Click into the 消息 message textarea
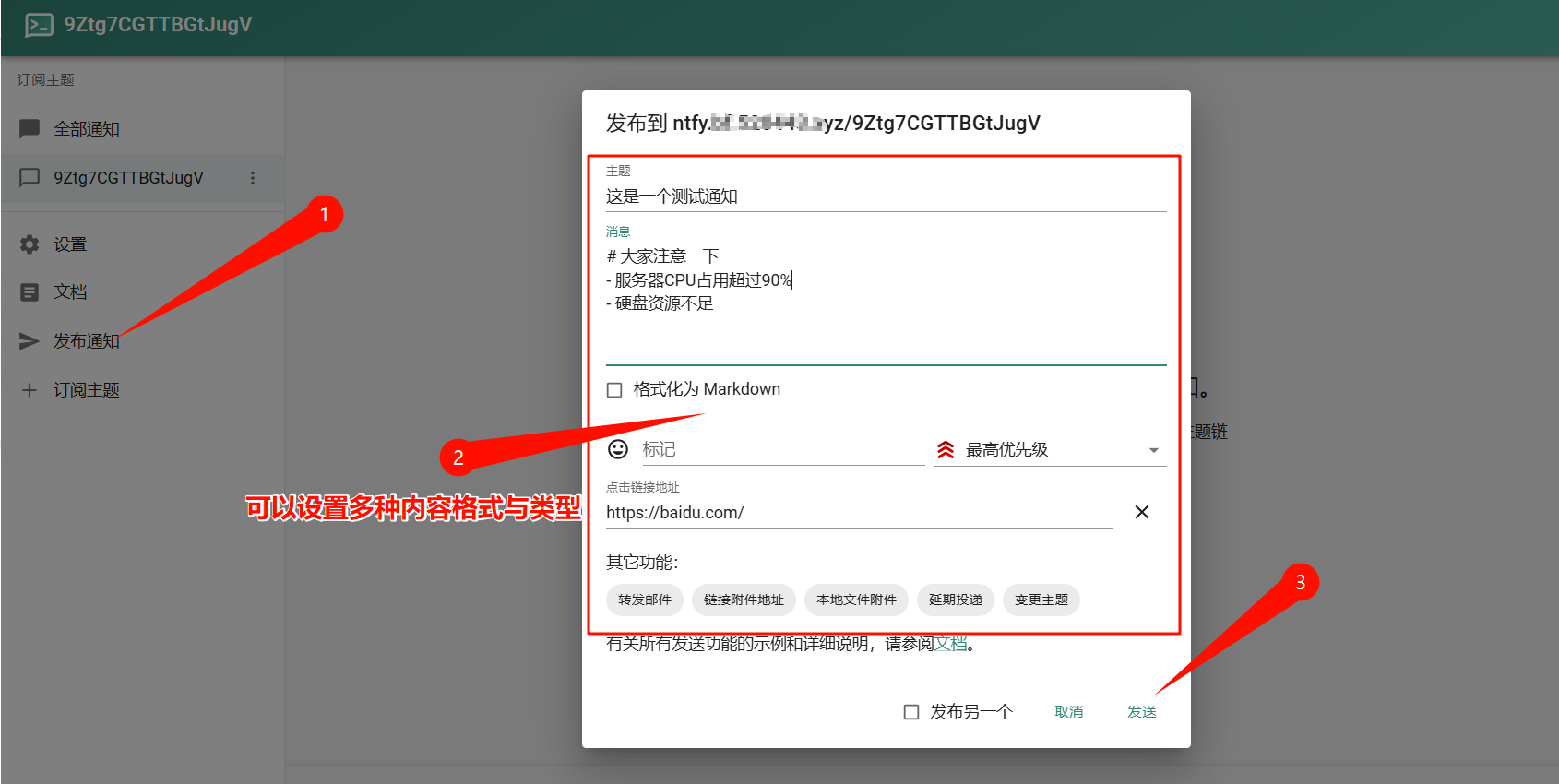Viewport: 1559px width, 784px height. [x=887, y=303]
